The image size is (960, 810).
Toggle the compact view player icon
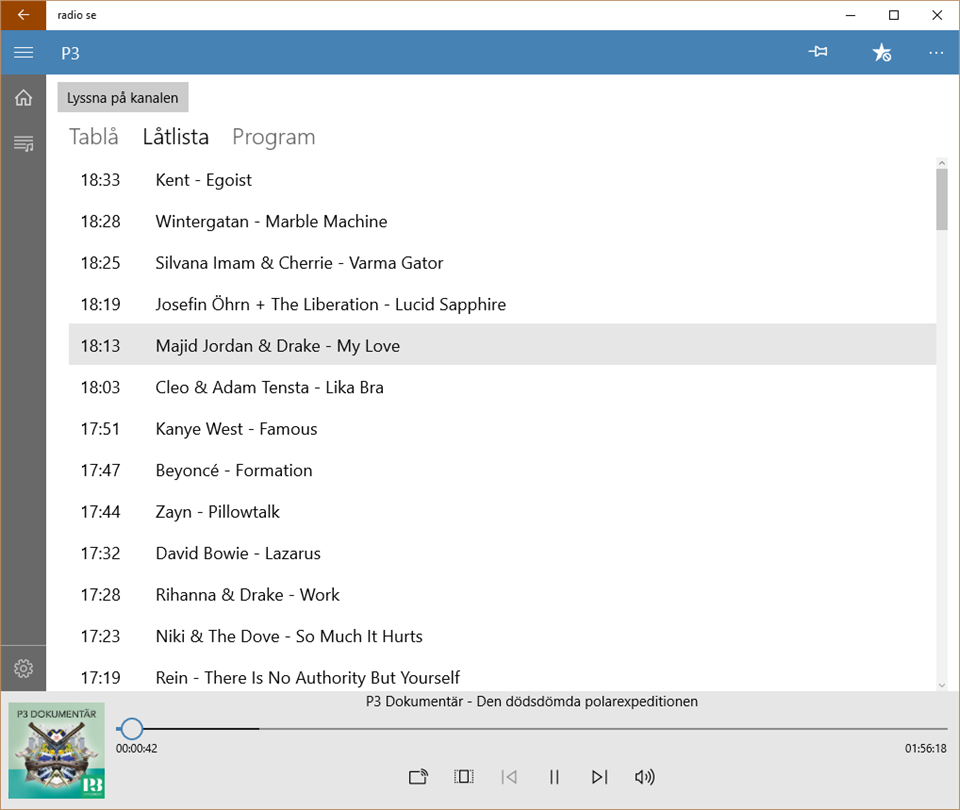[464, 777]
